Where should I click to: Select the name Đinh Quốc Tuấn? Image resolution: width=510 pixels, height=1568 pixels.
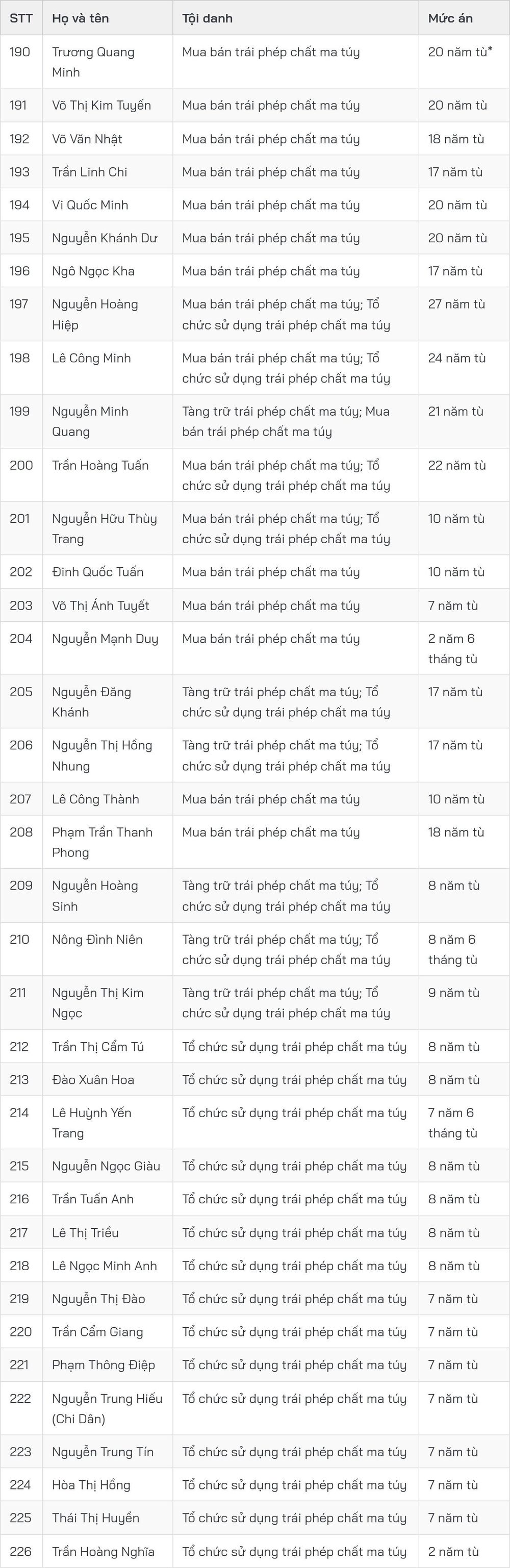[97, 572]
